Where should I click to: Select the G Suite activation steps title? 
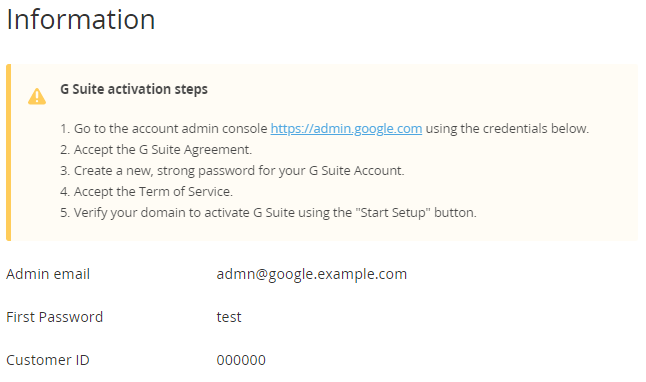(134, 89)
